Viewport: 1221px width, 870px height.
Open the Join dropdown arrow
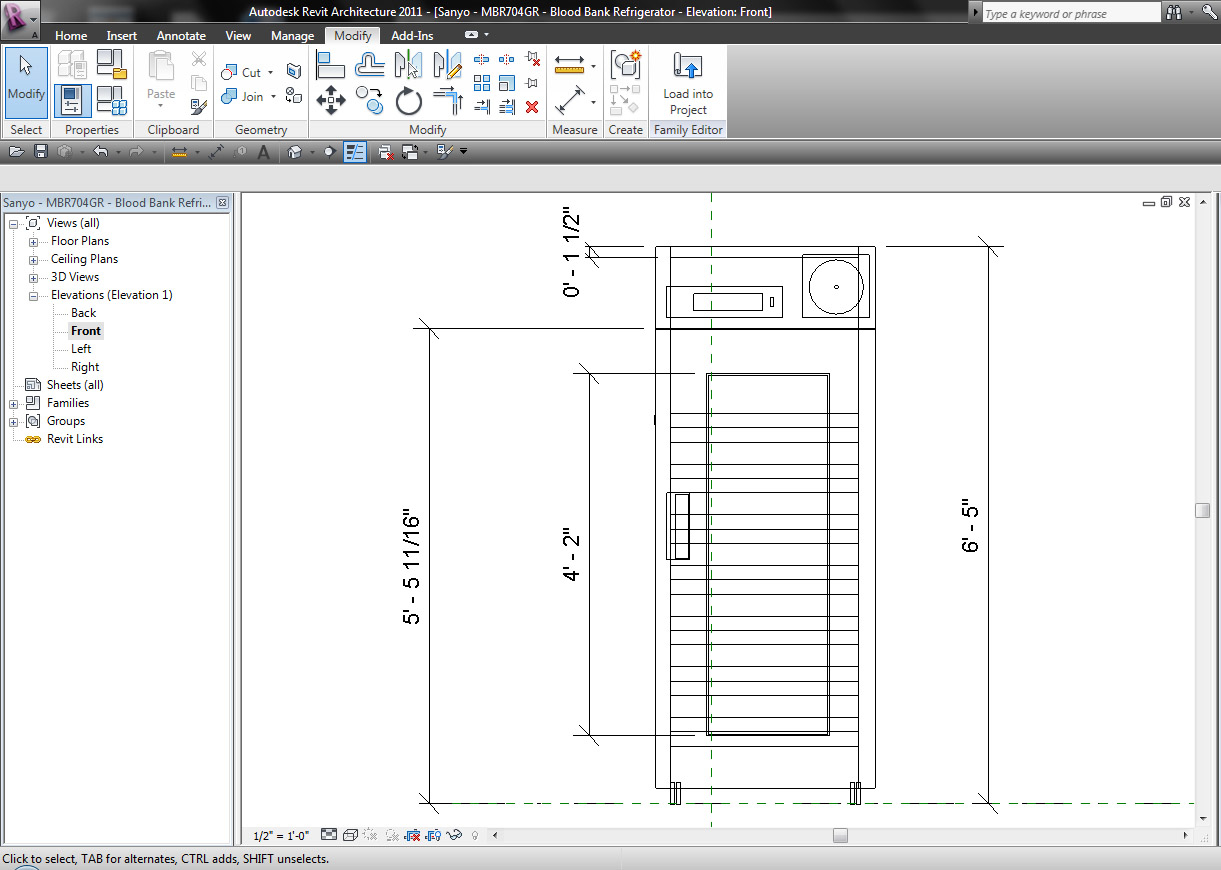(273, 96)
